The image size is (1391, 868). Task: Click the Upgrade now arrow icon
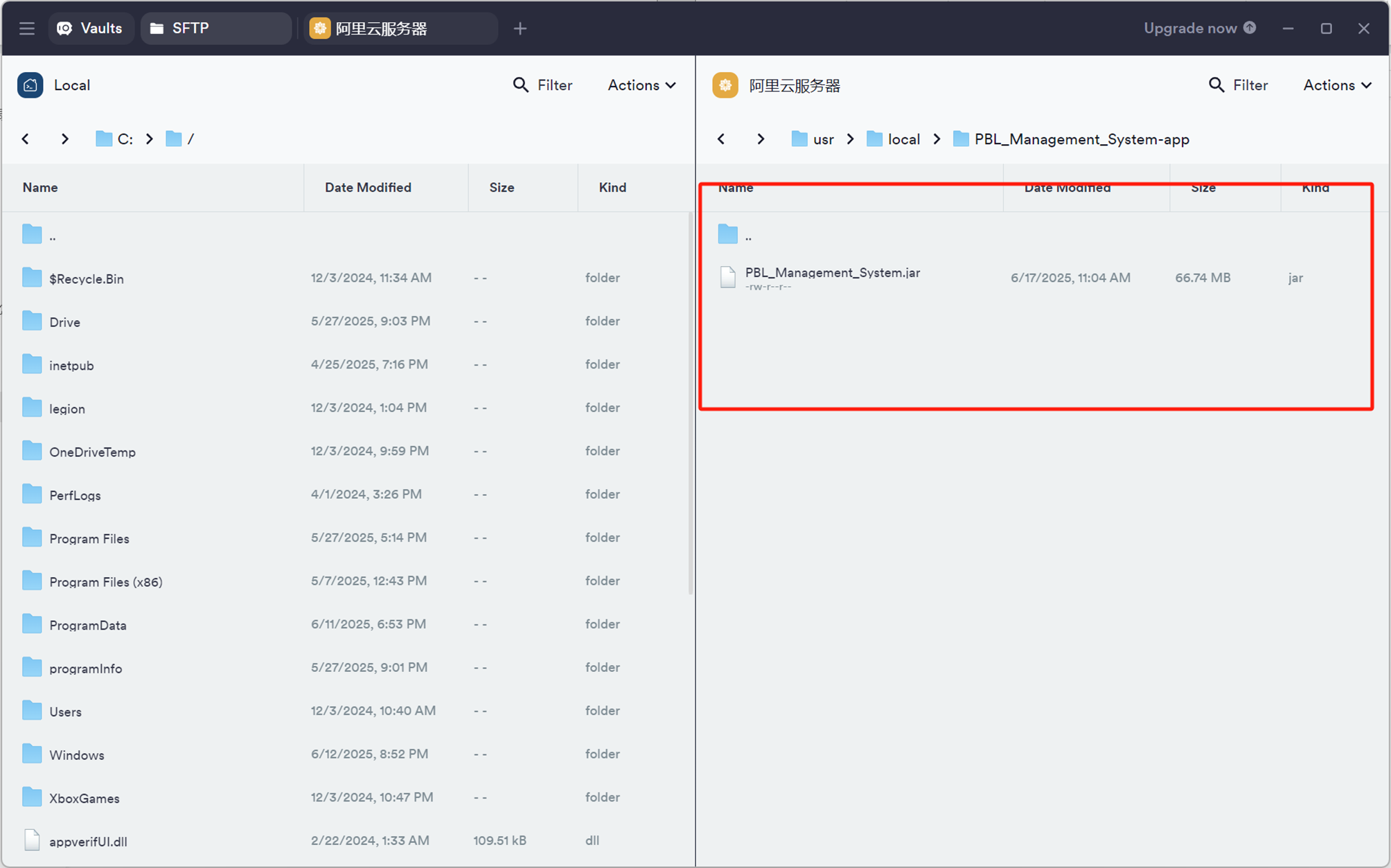pyautogui.click(x=1250, y=28)
